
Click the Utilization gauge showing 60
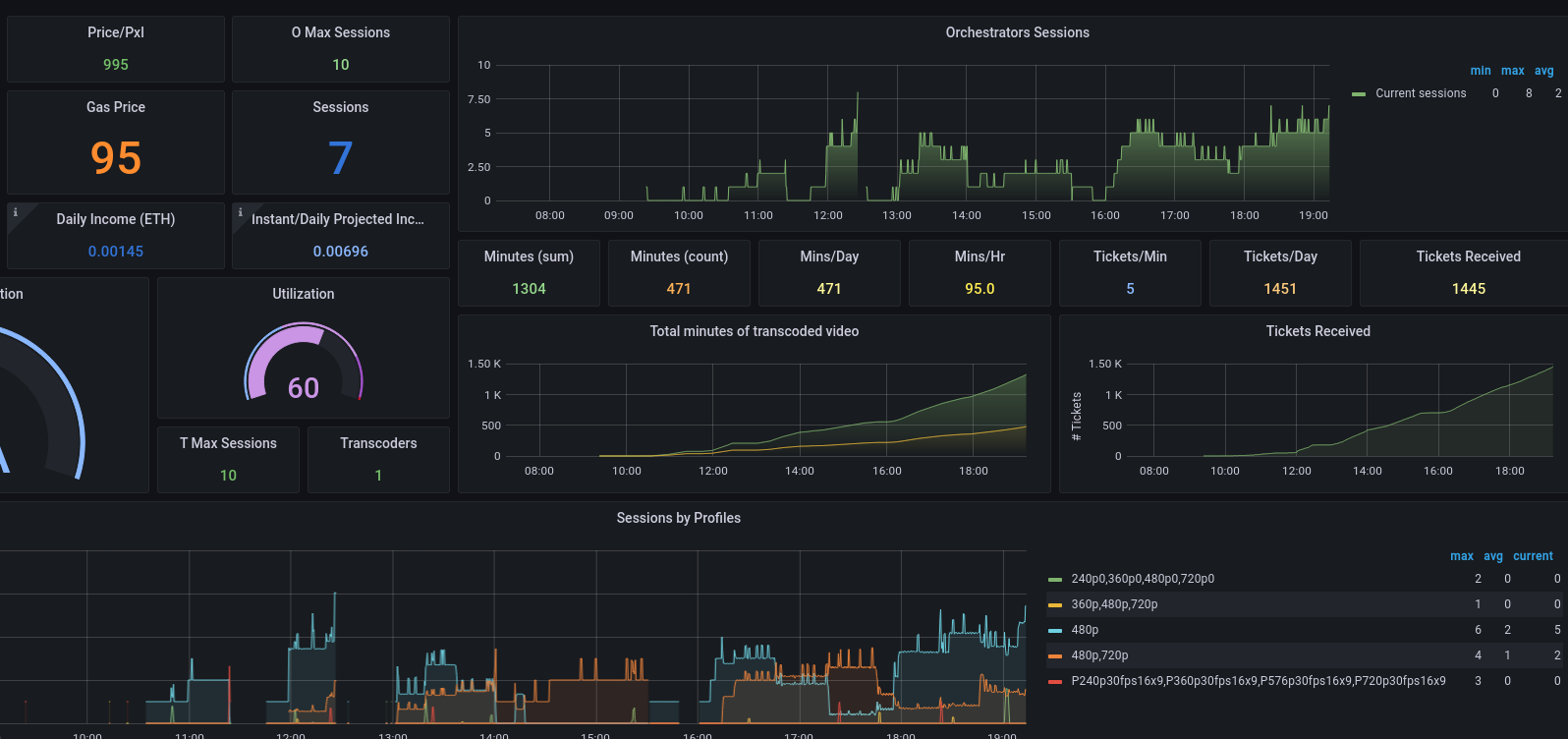304,366
